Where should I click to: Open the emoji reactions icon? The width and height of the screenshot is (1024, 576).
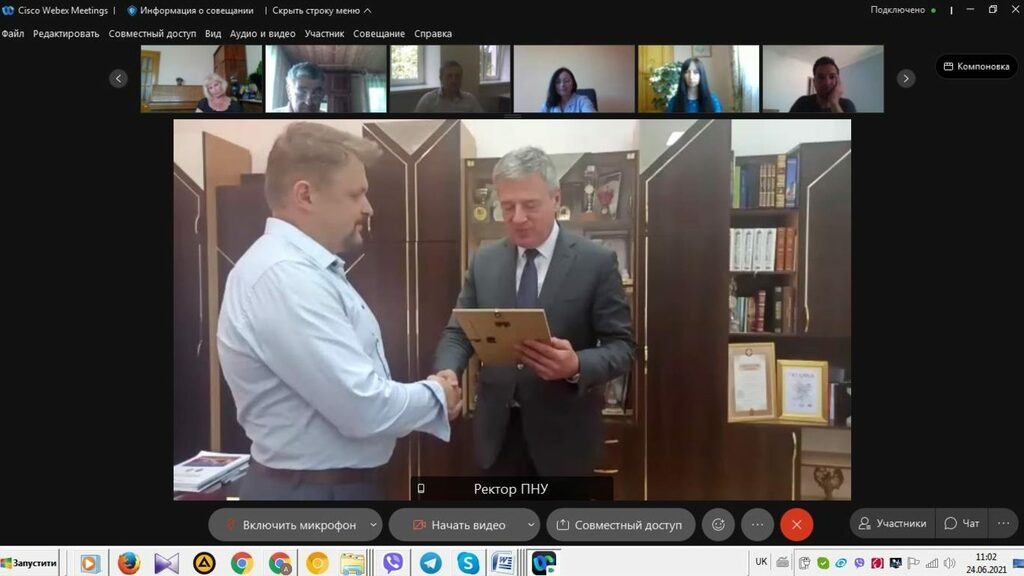[718, 525]
